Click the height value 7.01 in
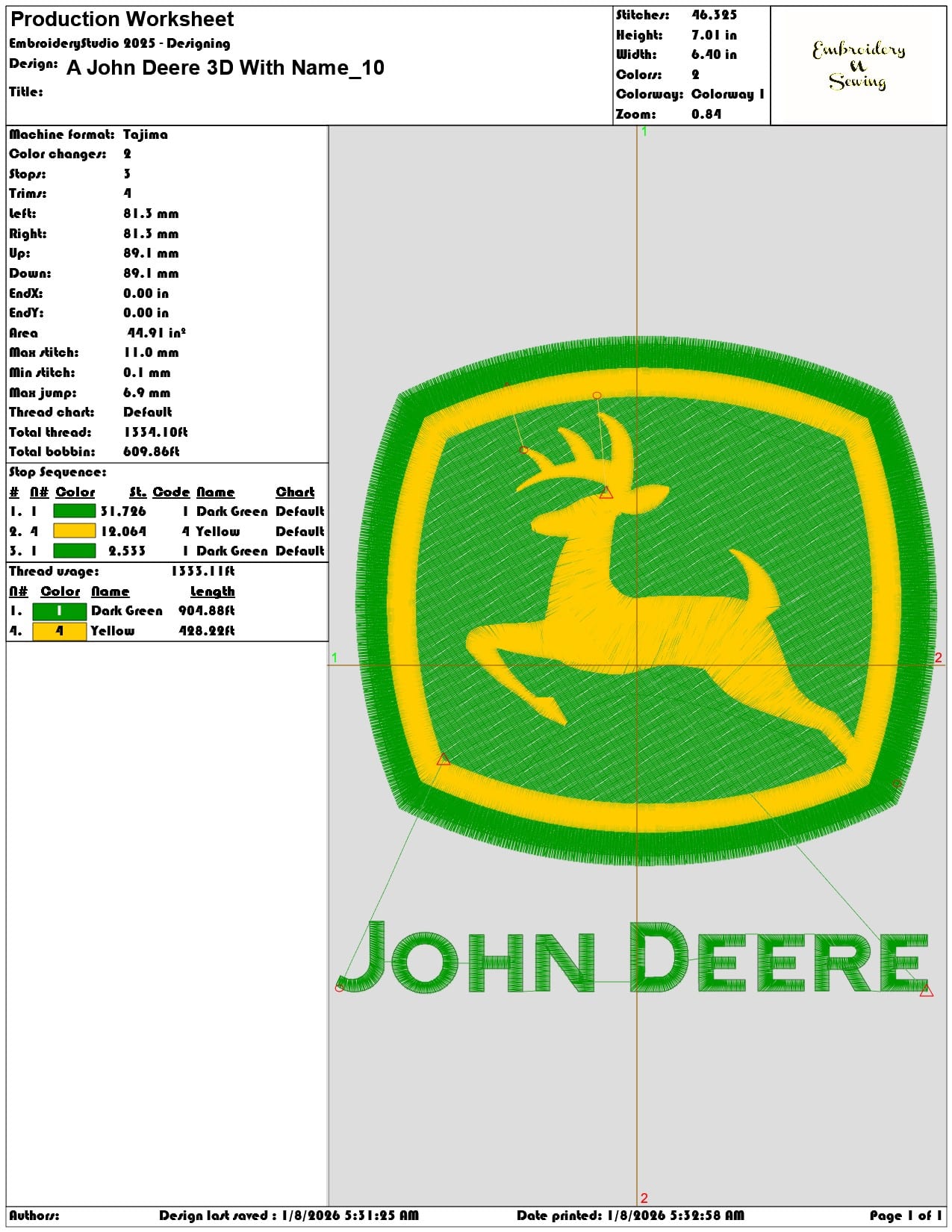The image size is (952, 1232). pyautogui.click(x=714, y=35)
